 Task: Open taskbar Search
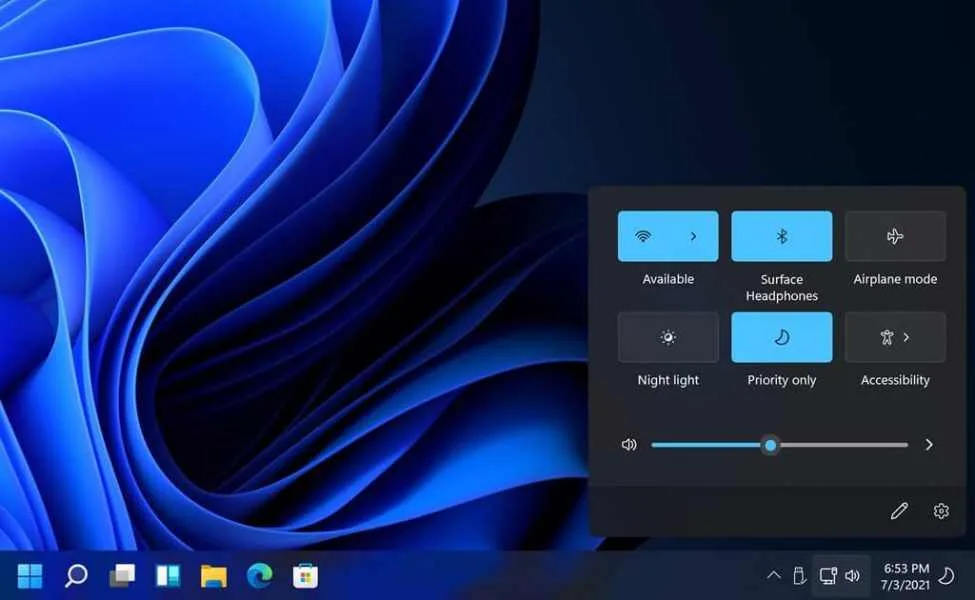76,576
